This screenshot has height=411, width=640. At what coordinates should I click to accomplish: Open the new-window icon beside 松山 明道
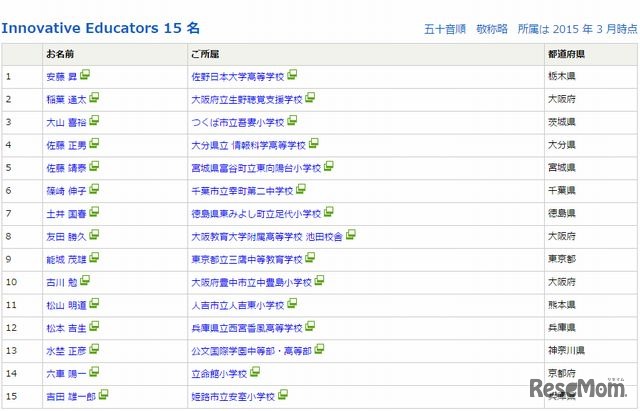click(x=94, y=303)
